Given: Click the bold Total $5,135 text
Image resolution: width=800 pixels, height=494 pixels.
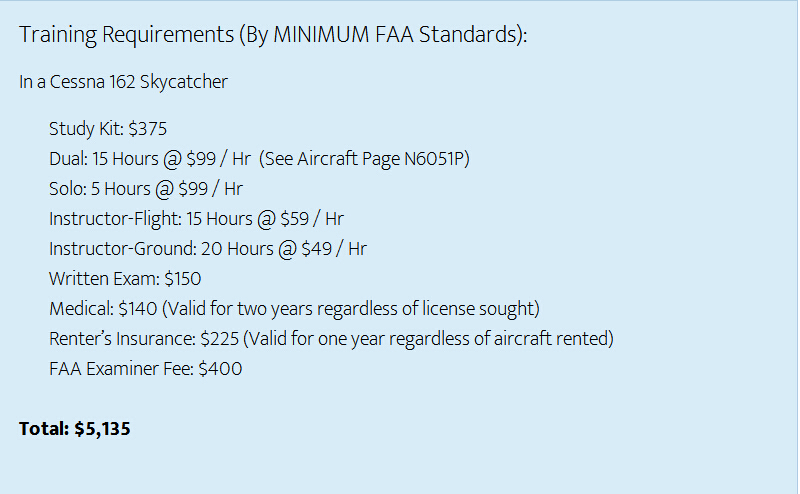Looking at the screenshot, I should coord(74,429).
